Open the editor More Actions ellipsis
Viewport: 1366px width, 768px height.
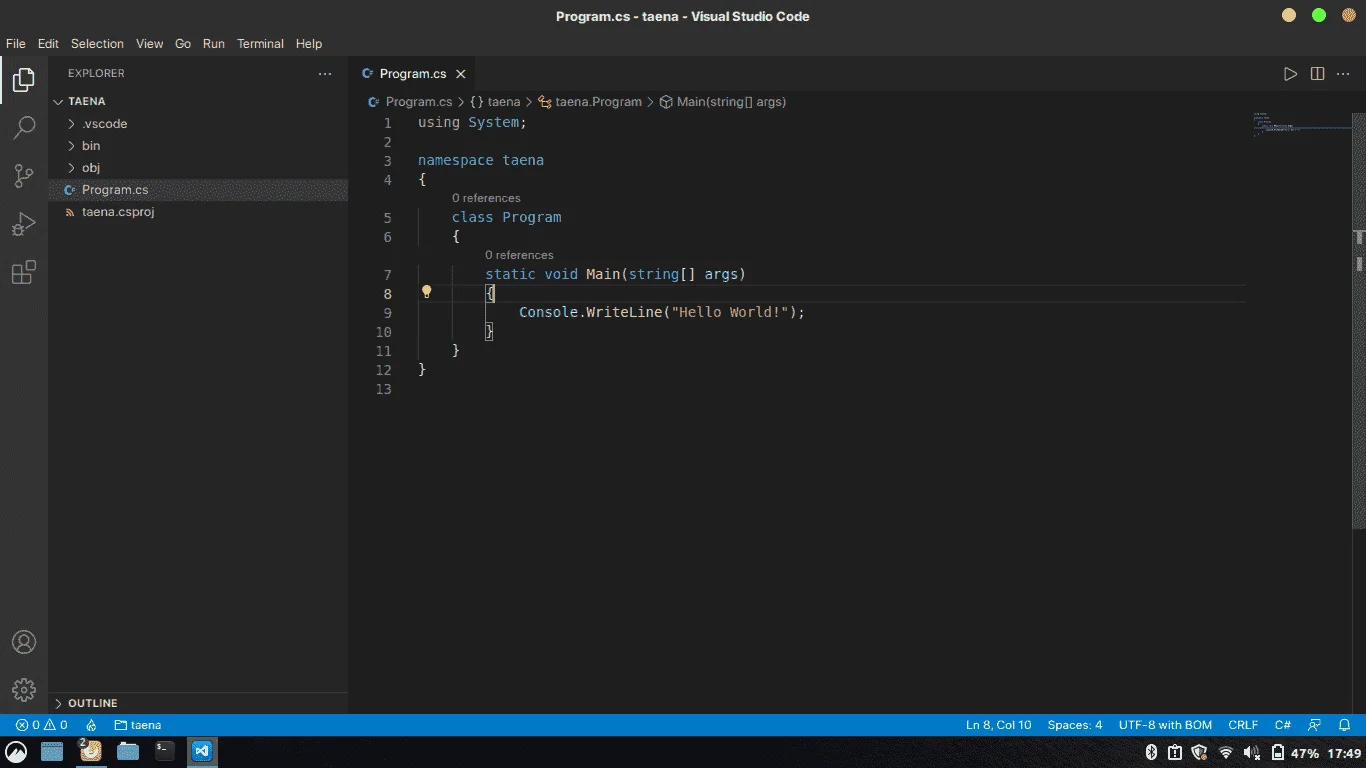coord(1345,74)
